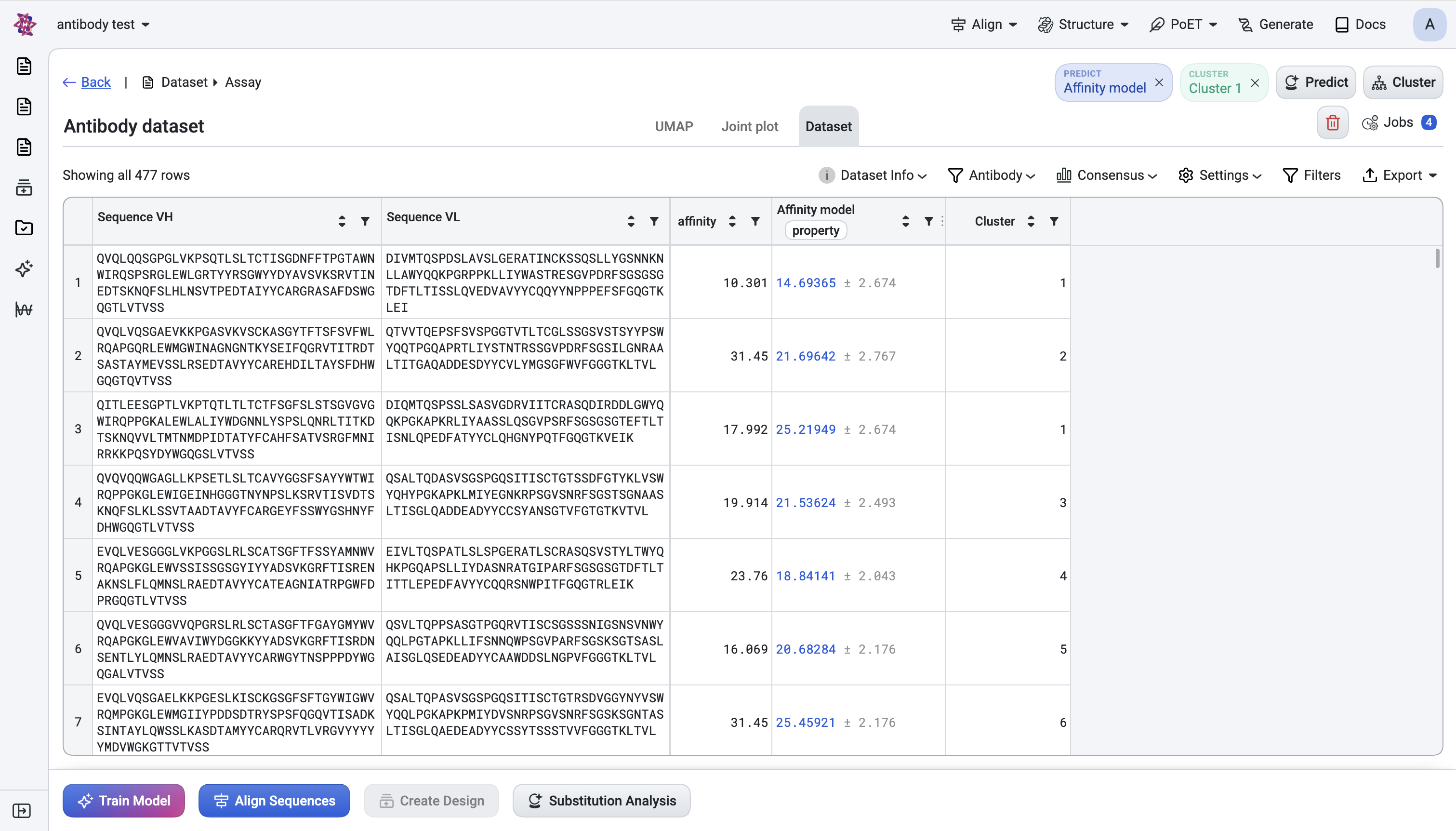Sort by the Affinity model column

(906, 221)
